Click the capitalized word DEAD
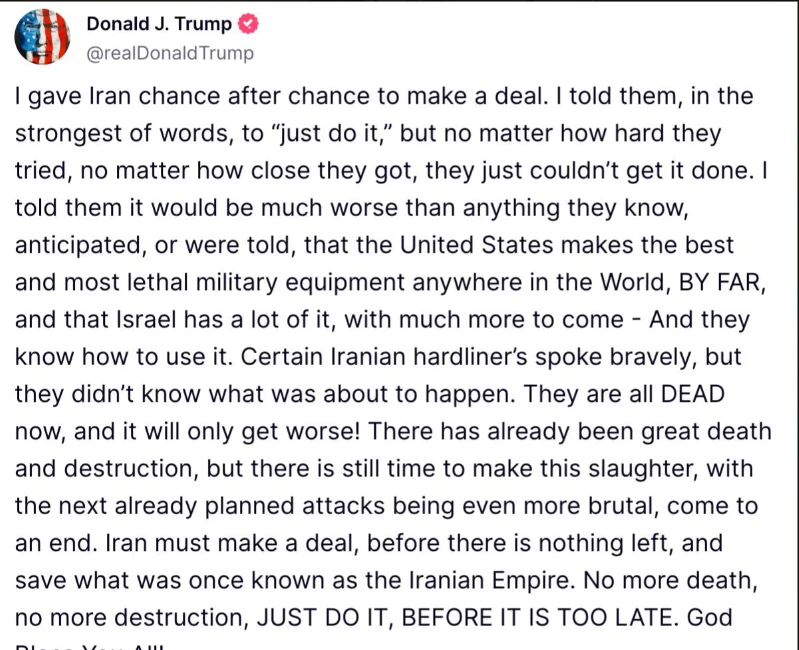The width and height of the screenshot is (799, 650). click(692, 394)
